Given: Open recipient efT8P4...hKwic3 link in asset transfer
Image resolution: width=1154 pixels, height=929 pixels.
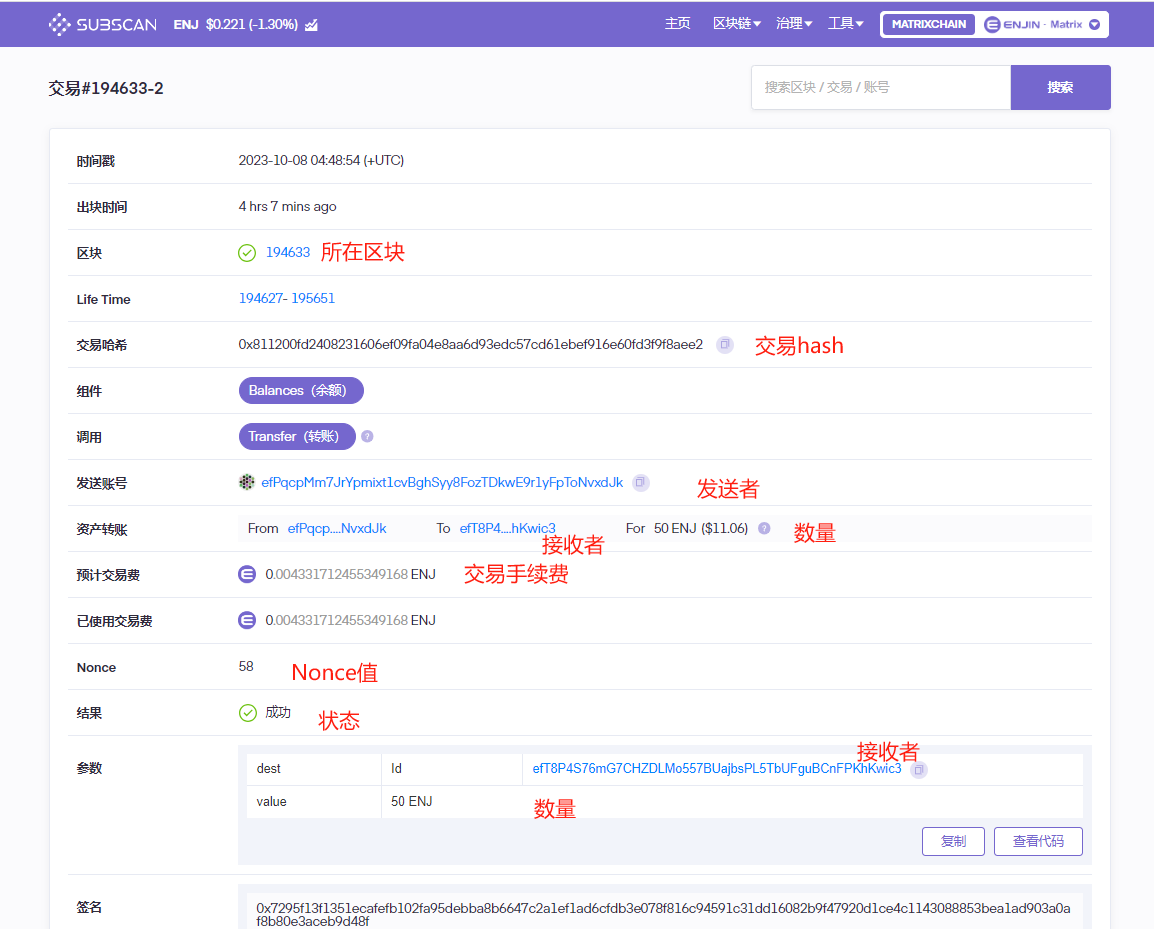Looking at the screenshot, I should 507,528.
